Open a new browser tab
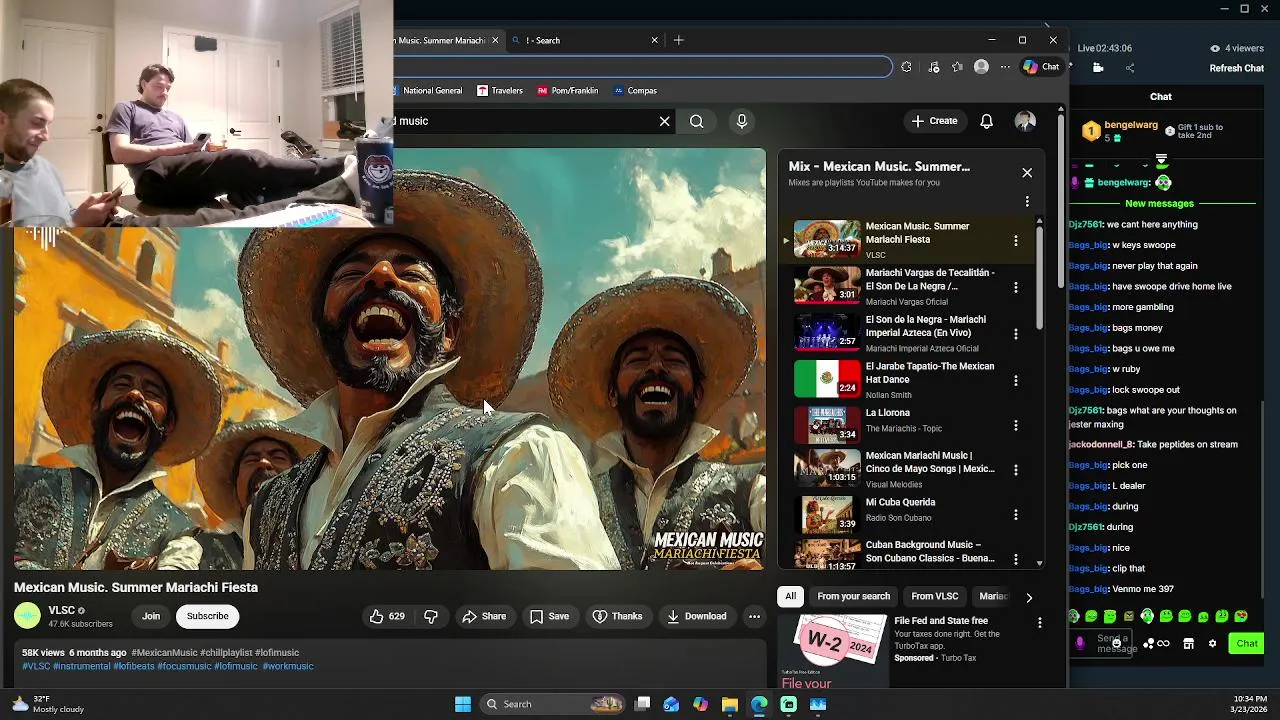 678,40
